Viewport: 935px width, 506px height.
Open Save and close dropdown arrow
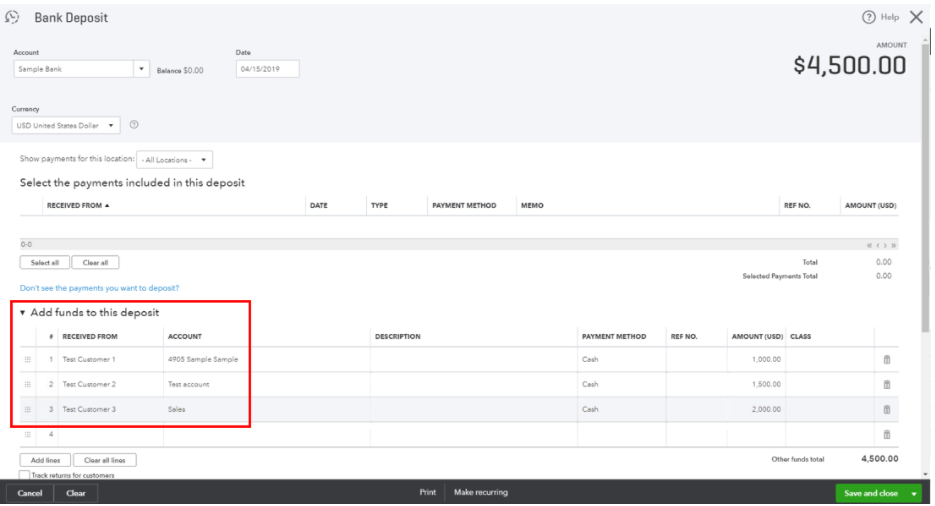click(x=914, y=493)
